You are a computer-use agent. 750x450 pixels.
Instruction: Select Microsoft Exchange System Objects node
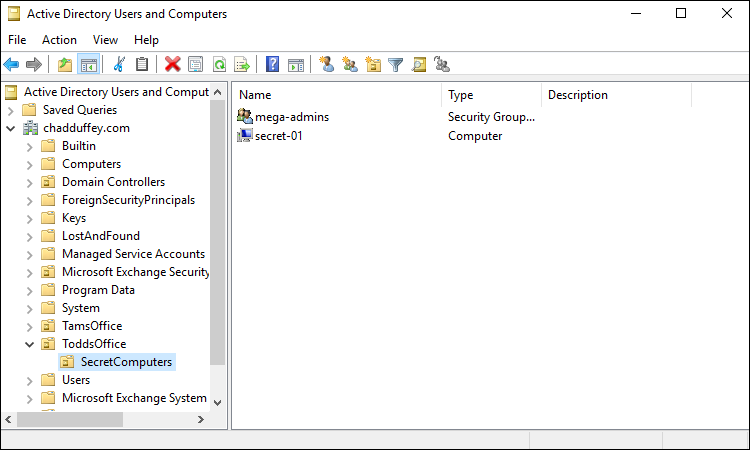click(134, 398)
